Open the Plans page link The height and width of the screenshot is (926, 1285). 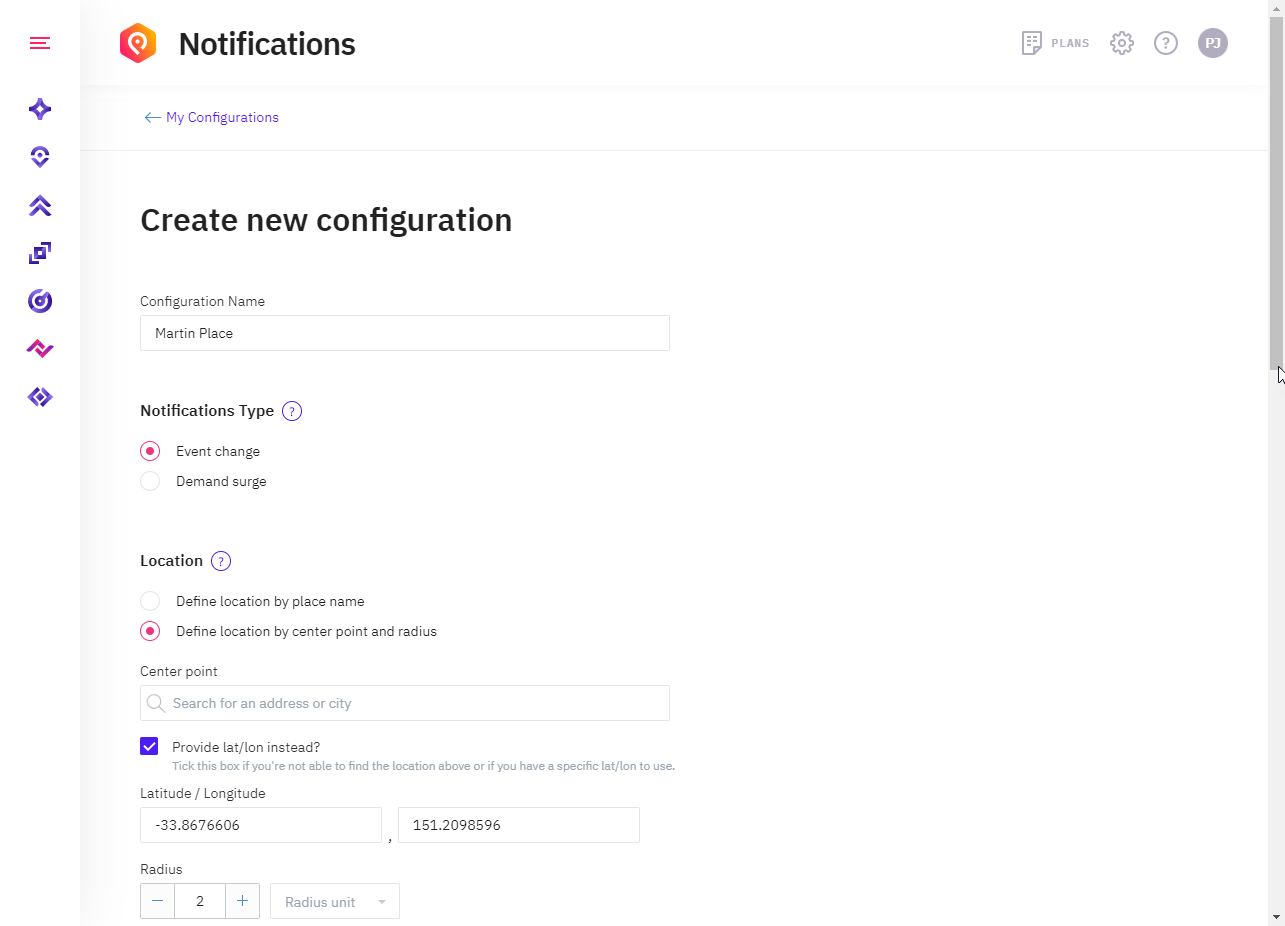[x=1056, y=43]
